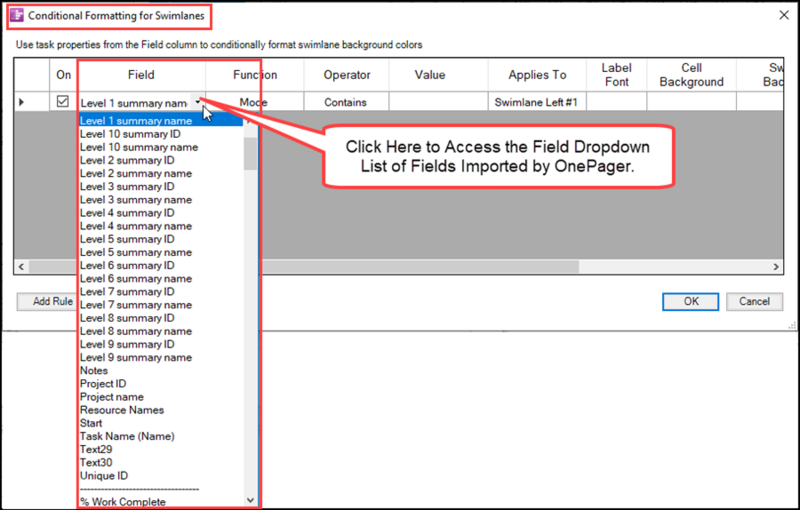The width and height of the screenshot is (800, 510).
Task: Open the Operator cell showing Contains
Action: [x=346, y=102]
